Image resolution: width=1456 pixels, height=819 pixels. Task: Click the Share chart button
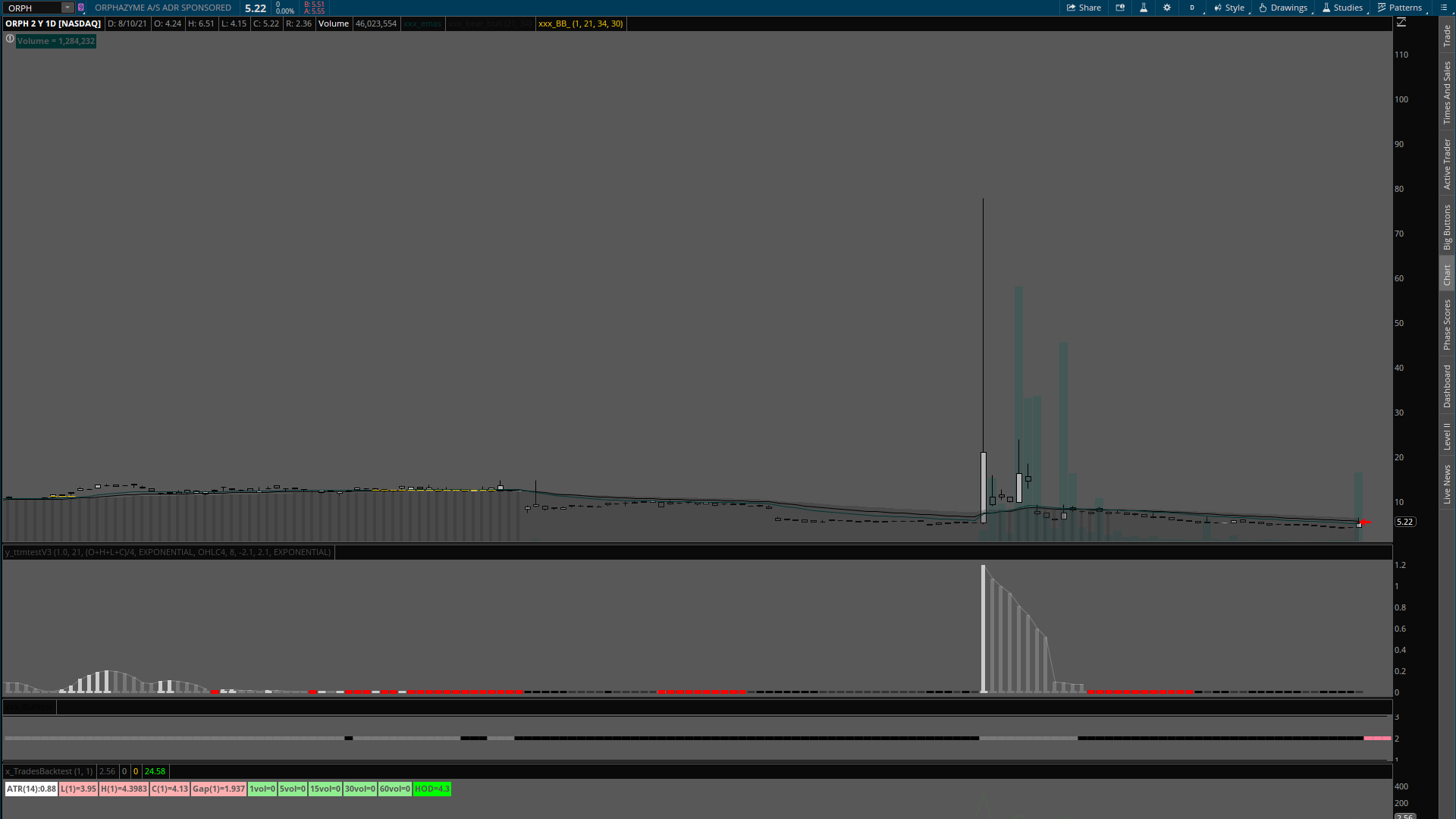pyautogui.click(x=1084, y=8)
